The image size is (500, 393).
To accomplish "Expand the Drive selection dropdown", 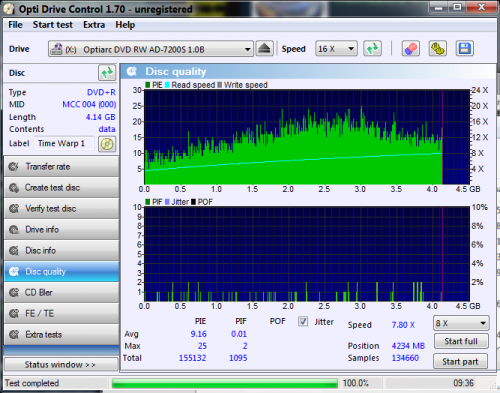I will tap(151, 49).
